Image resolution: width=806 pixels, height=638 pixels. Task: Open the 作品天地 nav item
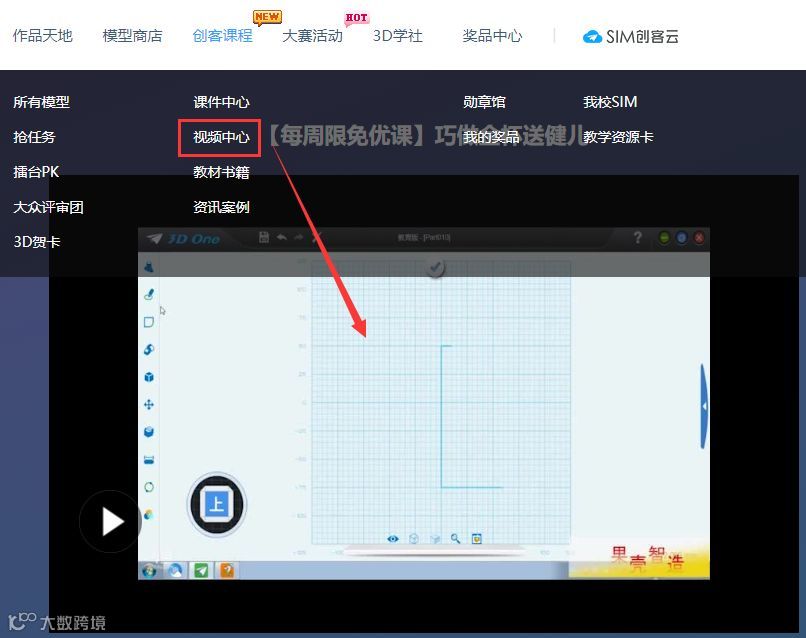pyautogui.click(x=42, y=36)
